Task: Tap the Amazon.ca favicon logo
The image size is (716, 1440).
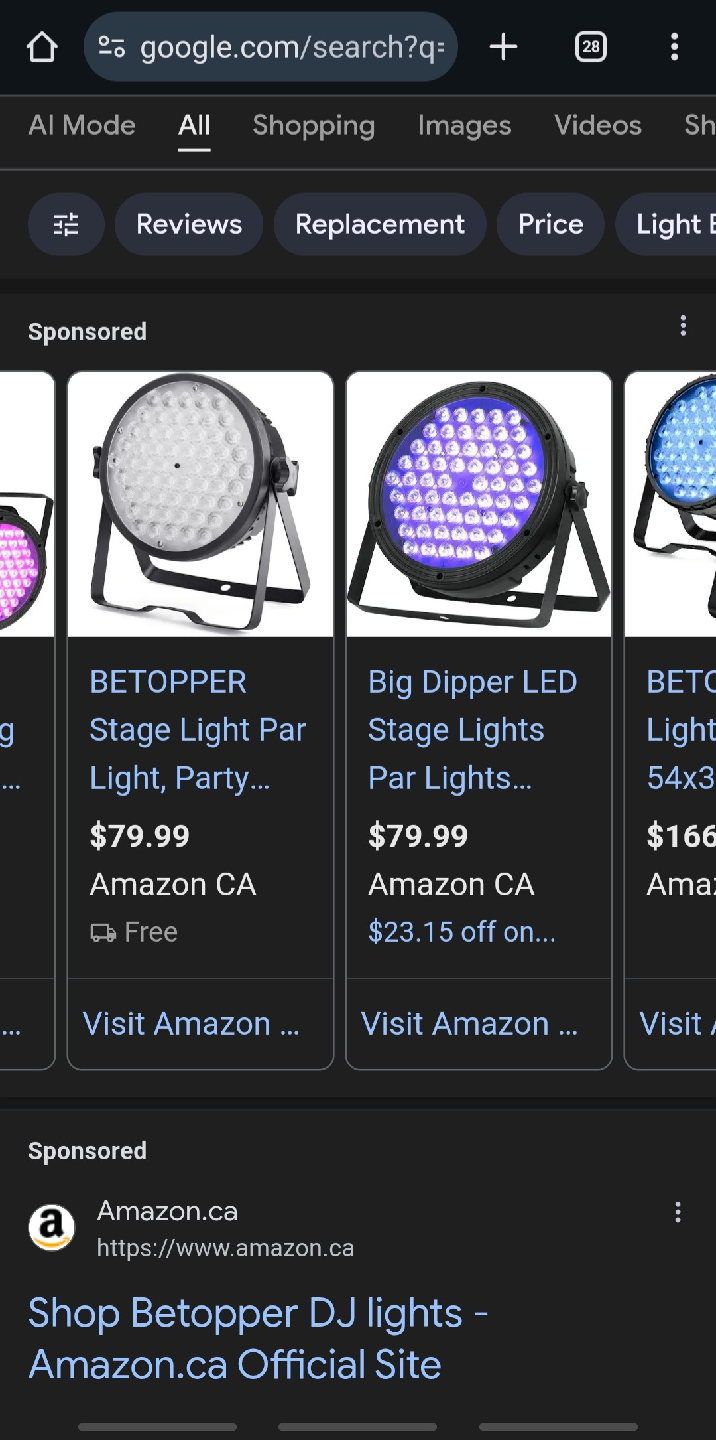Action: point(52,1228)
